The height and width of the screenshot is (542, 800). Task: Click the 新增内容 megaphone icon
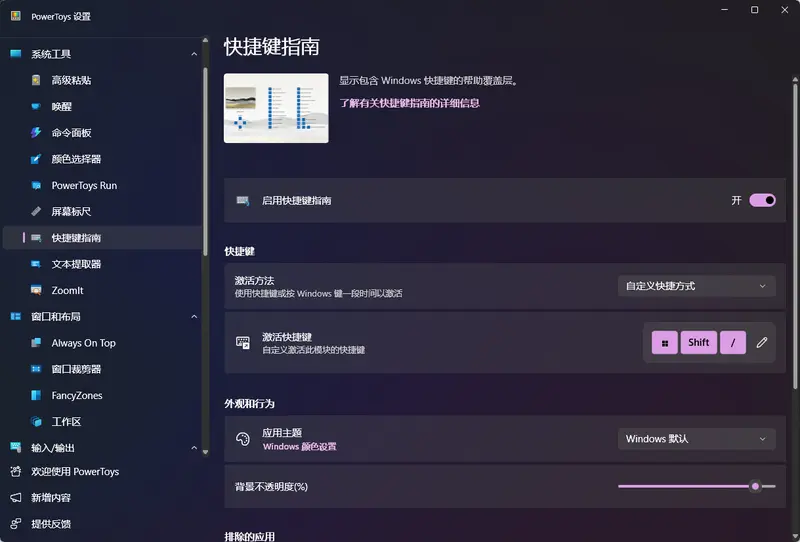click(16, 498)
